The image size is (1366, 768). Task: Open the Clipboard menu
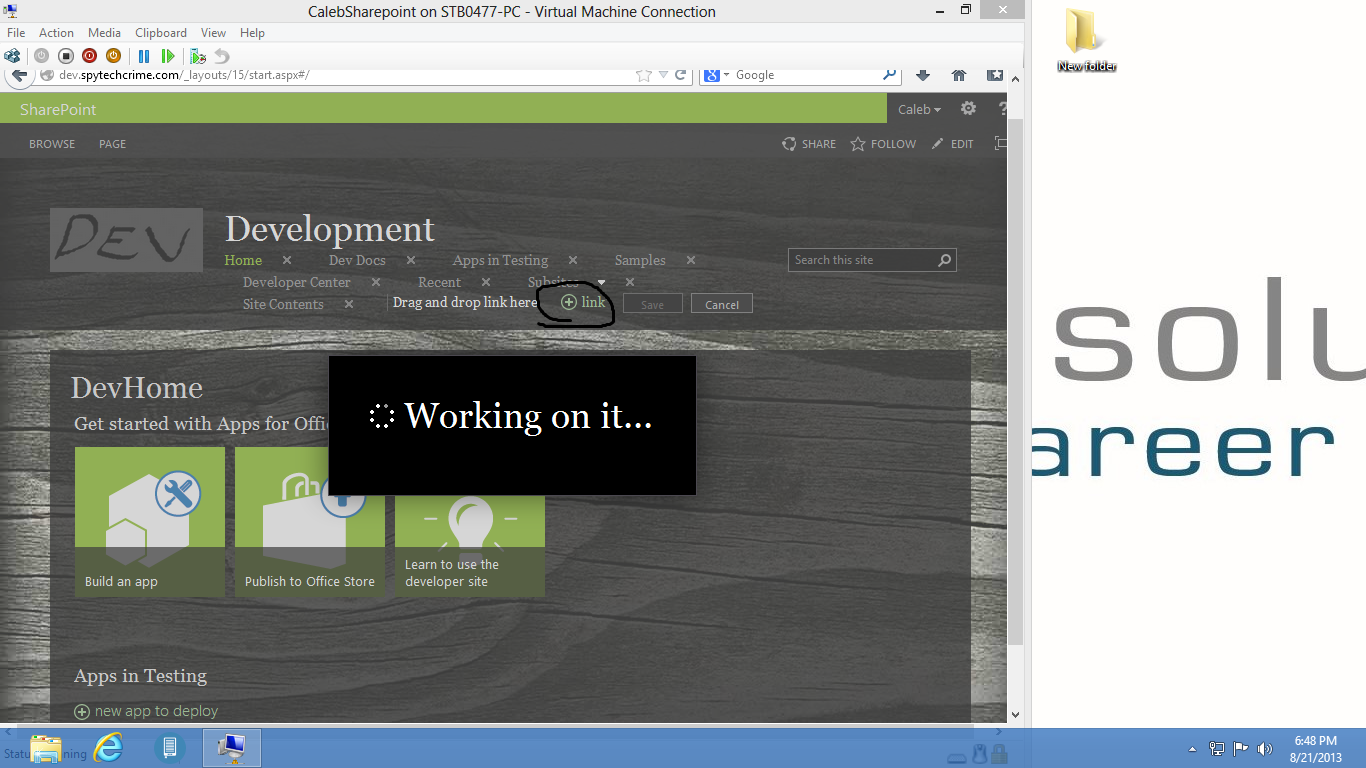161,33
